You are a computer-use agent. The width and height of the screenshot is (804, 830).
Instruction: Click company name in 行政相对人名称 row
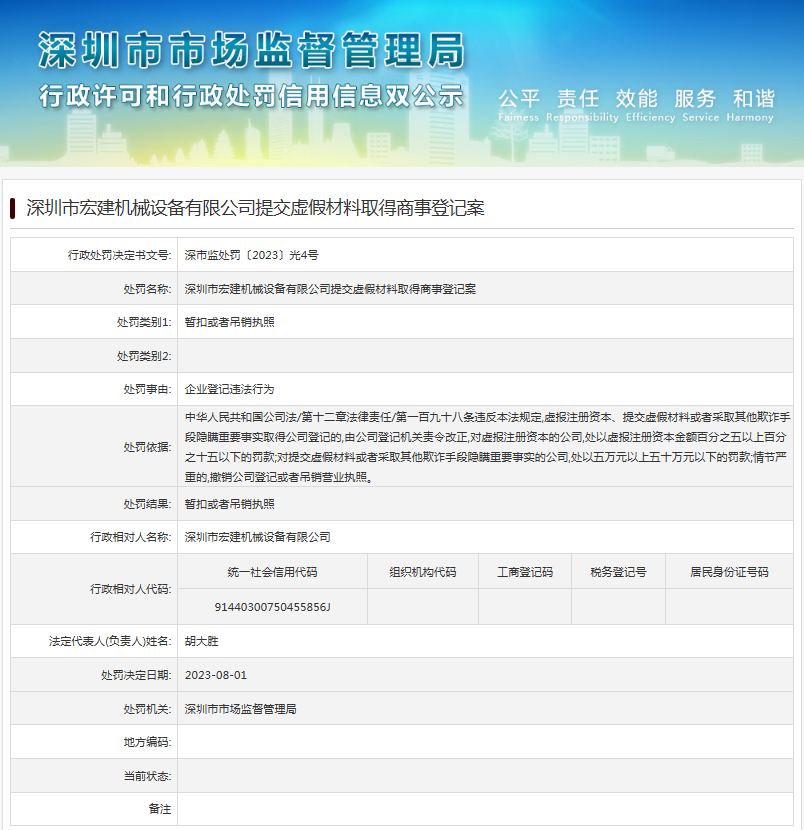tap(257, 537)
